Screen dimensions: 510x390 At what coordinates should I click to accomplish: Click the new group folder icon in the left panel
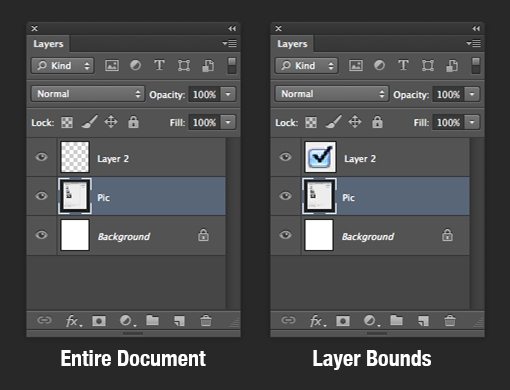[x=152, y=320]
